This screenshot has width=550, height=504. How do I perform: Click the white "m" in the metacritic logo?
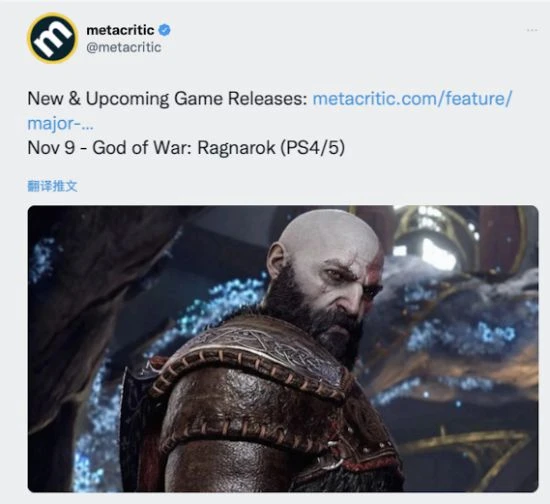point(53,39)
